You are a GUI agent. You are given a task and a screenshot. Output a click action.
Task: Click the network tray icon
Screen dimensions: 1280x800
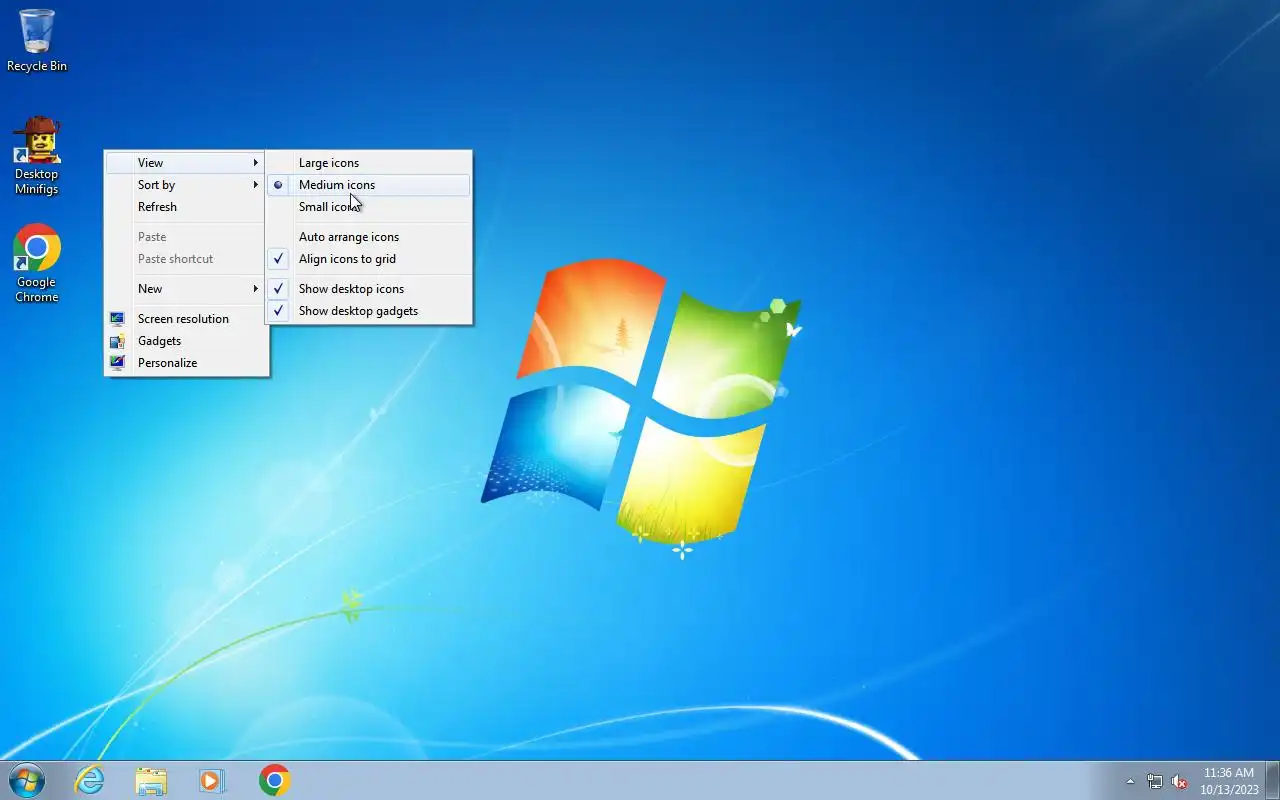(x=1155, y=781)
